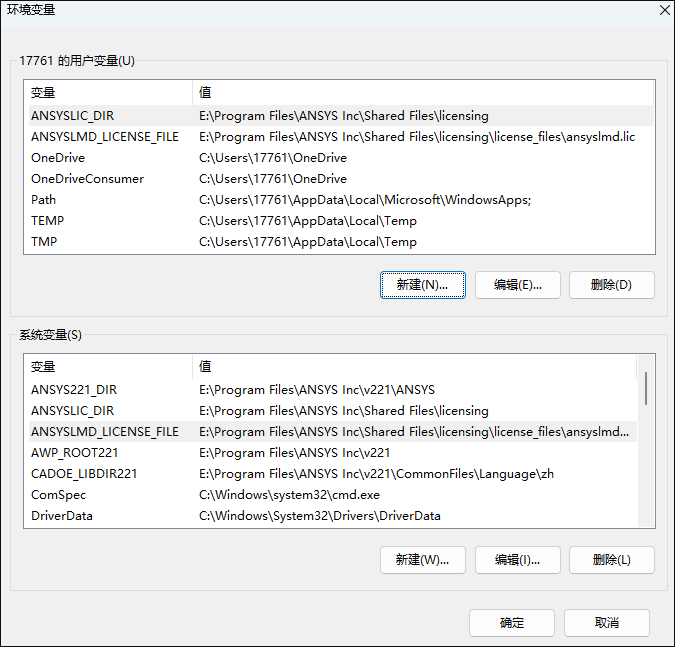Click the system variables list scrollbar

[x=646, y=441]
